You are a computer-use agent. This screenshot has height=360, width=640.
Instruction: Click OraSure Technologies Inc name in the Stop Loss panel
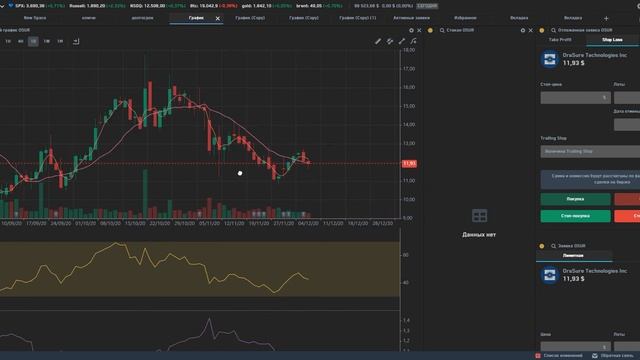click(x=595, y=55)
